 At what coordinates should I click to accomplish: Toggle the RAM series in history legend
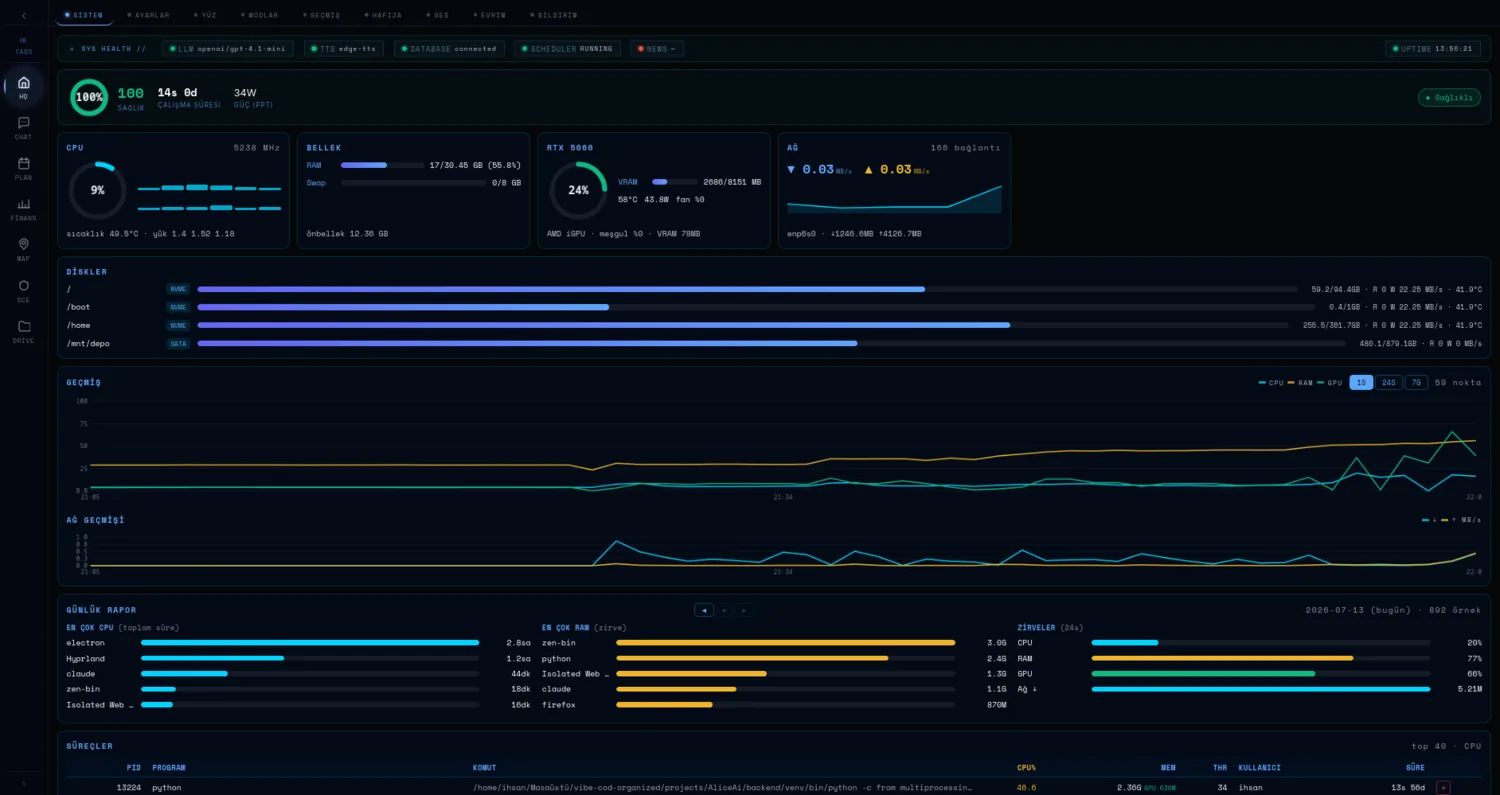[x=1300, y=383]
